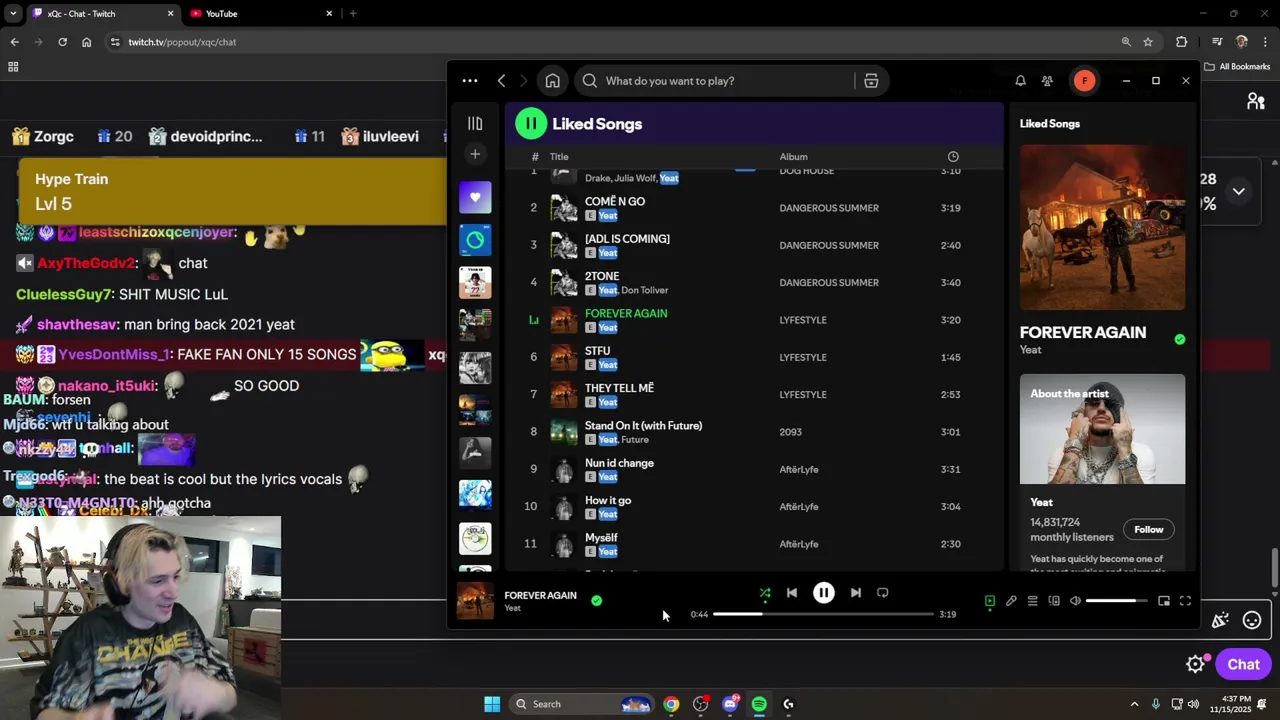Select the track STFU
Viewport: 1280px width, 720px height.
(x=597, y=351)
